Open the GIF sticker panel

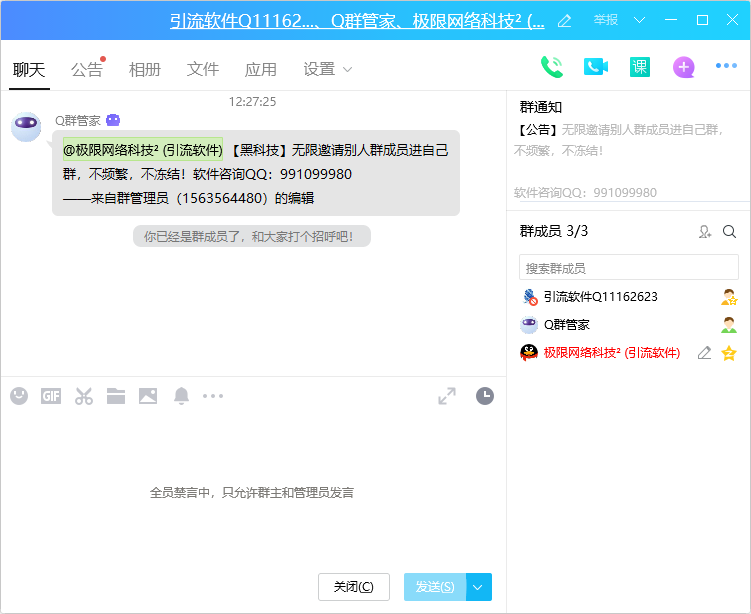pos(51,396)
